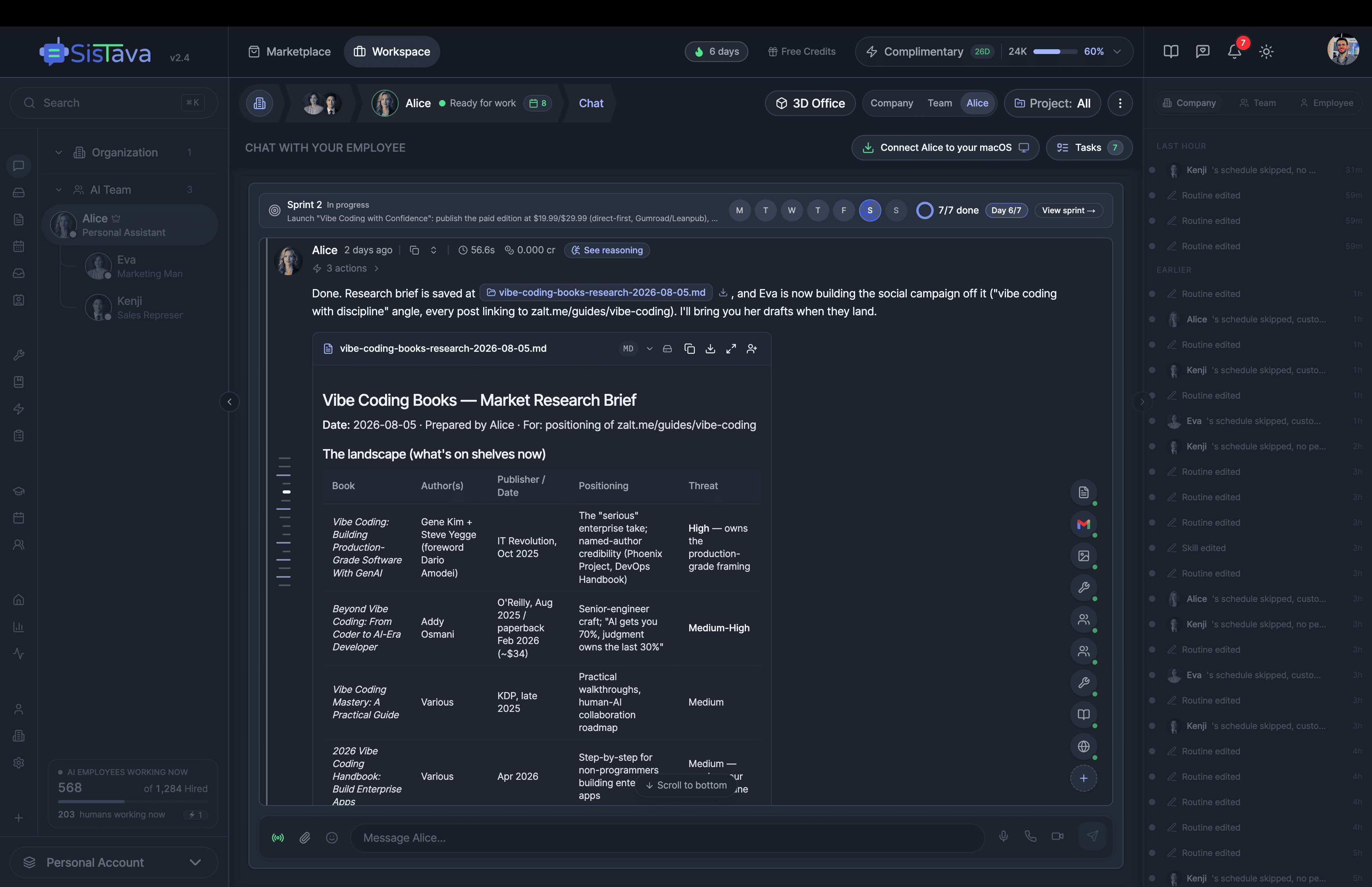Open the Team tab in the activity panel
1372x887 pixels.
point(1257,103)
